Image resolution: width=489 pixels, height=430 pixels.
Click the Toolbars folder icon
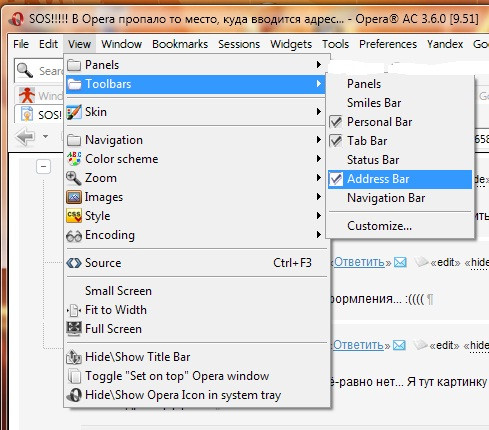pos(74,84)
